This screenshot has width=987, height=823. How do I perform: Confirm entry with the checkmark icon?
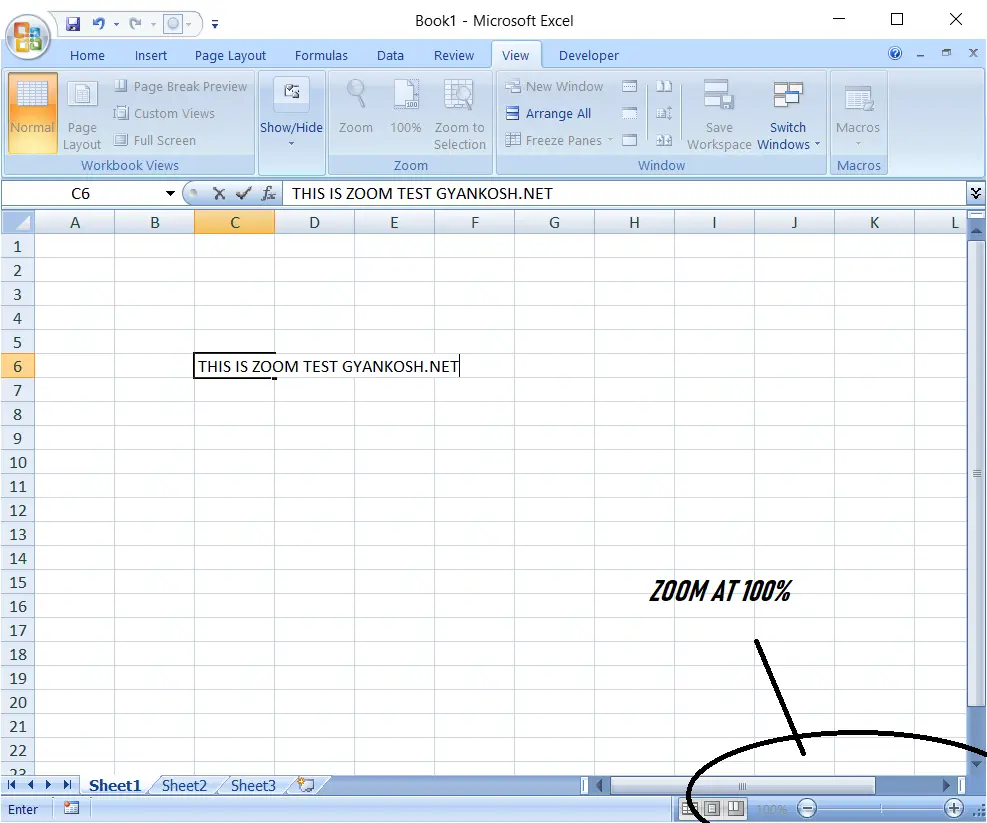[x=243, y=193]
